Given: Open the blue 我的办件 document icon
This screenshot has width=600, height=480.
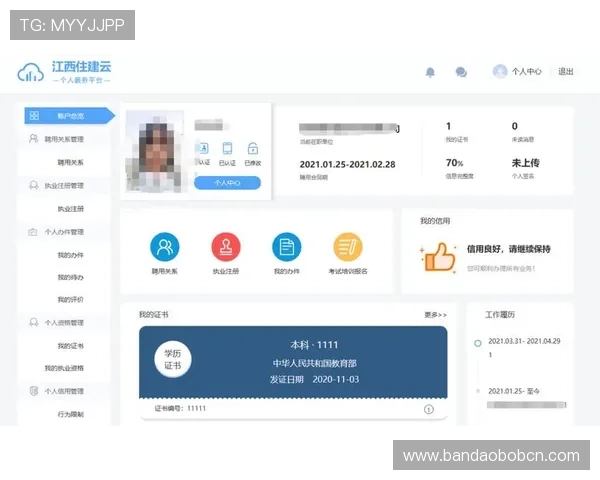Looking at the screenshot, I should coord(287,247).
